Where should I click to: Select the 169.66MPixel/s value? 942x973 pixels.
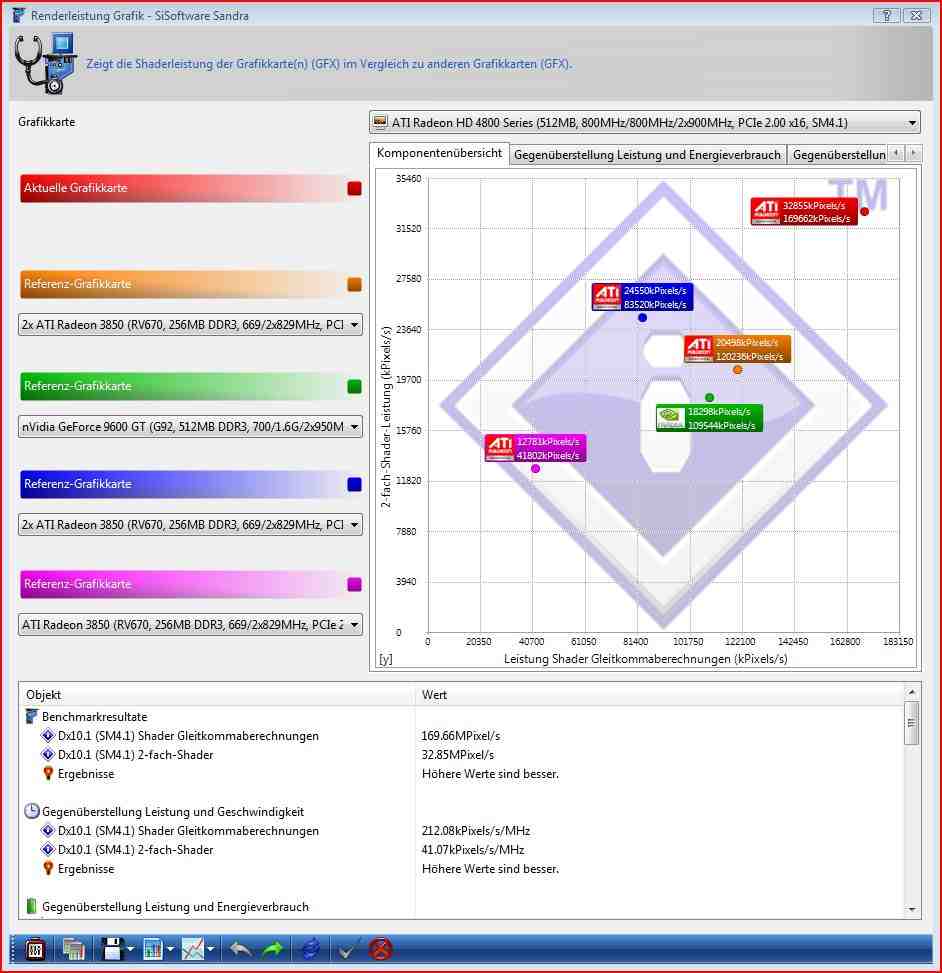pyautogui.click(x=461, y=736)
